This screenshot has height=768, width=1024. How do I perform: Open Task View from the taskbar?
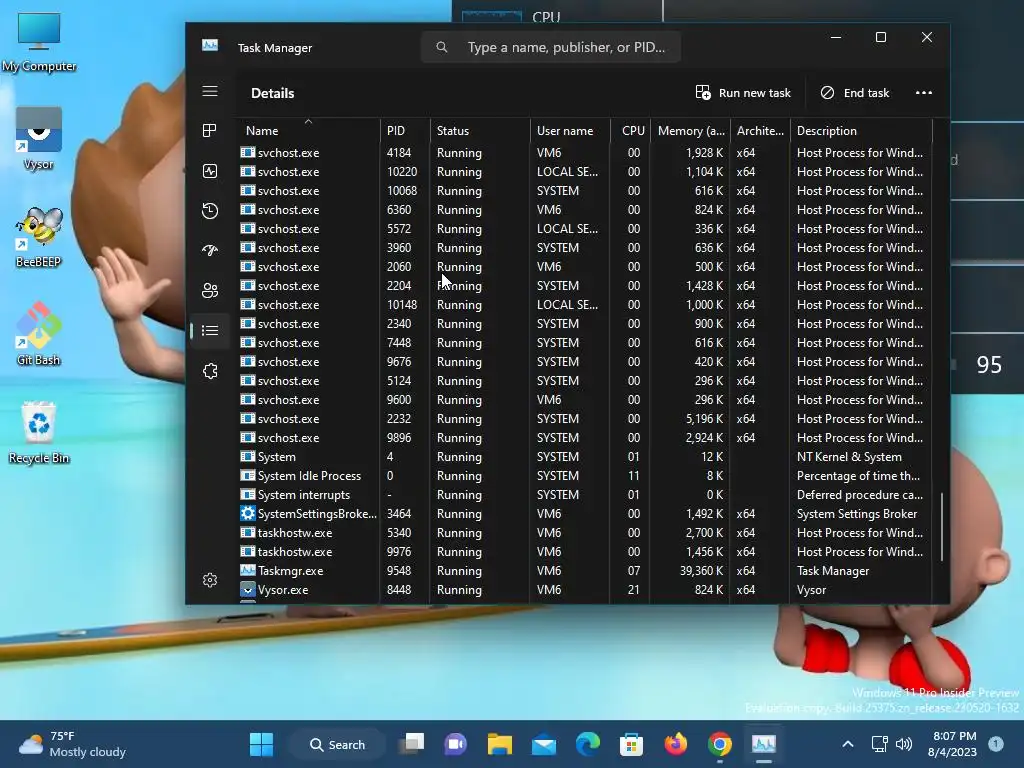(x=412, y=744)
